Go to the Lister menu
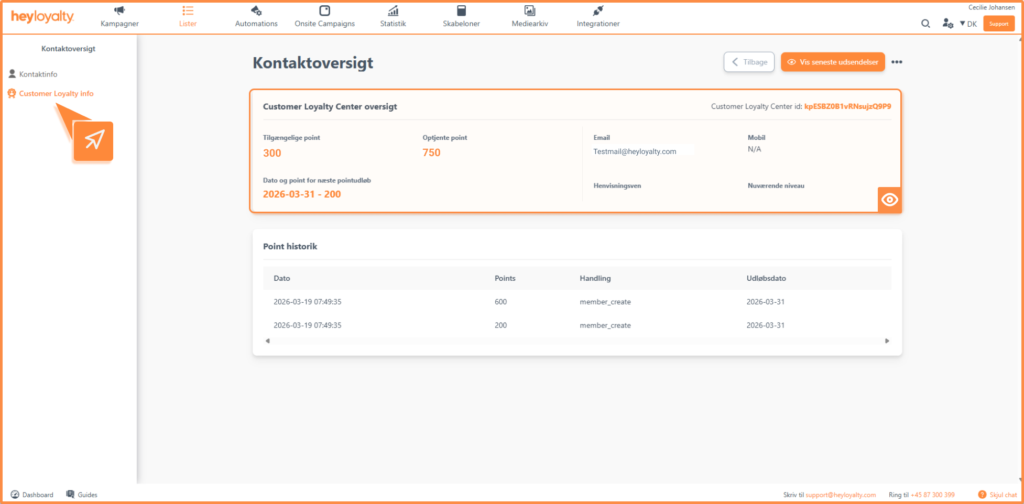1024x504 pixels. coord(188,24)
